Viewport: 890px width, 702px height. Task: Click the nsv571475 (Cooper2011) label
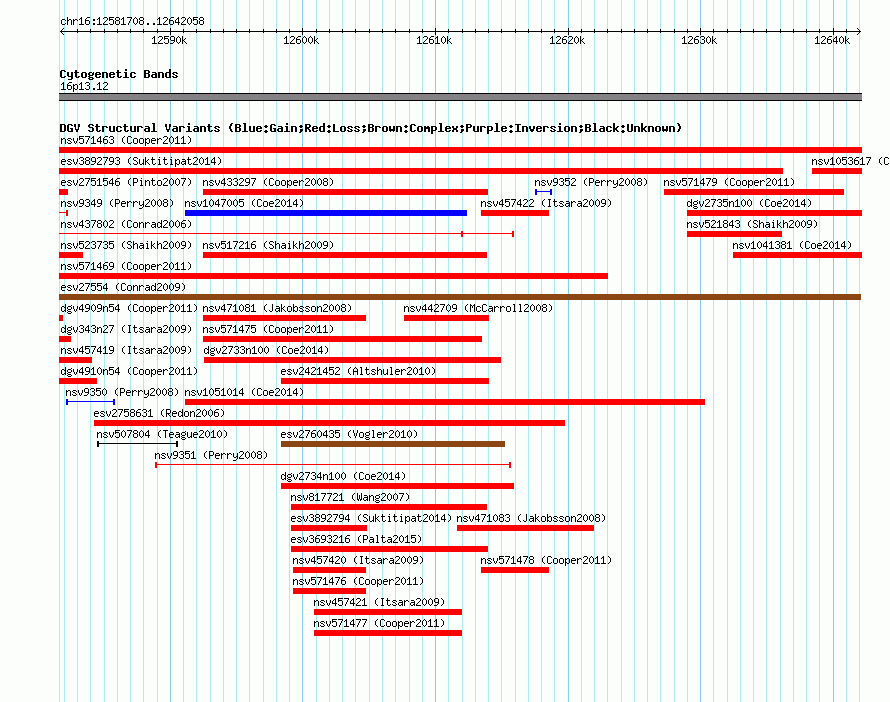point(268,329)
